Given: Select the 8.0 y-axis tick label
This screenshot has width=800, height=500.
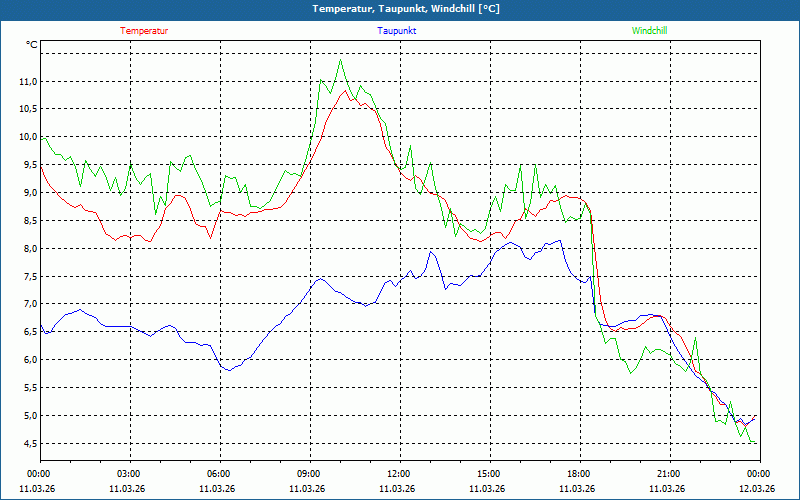Looking at the screenshot, I should [29, 249].
